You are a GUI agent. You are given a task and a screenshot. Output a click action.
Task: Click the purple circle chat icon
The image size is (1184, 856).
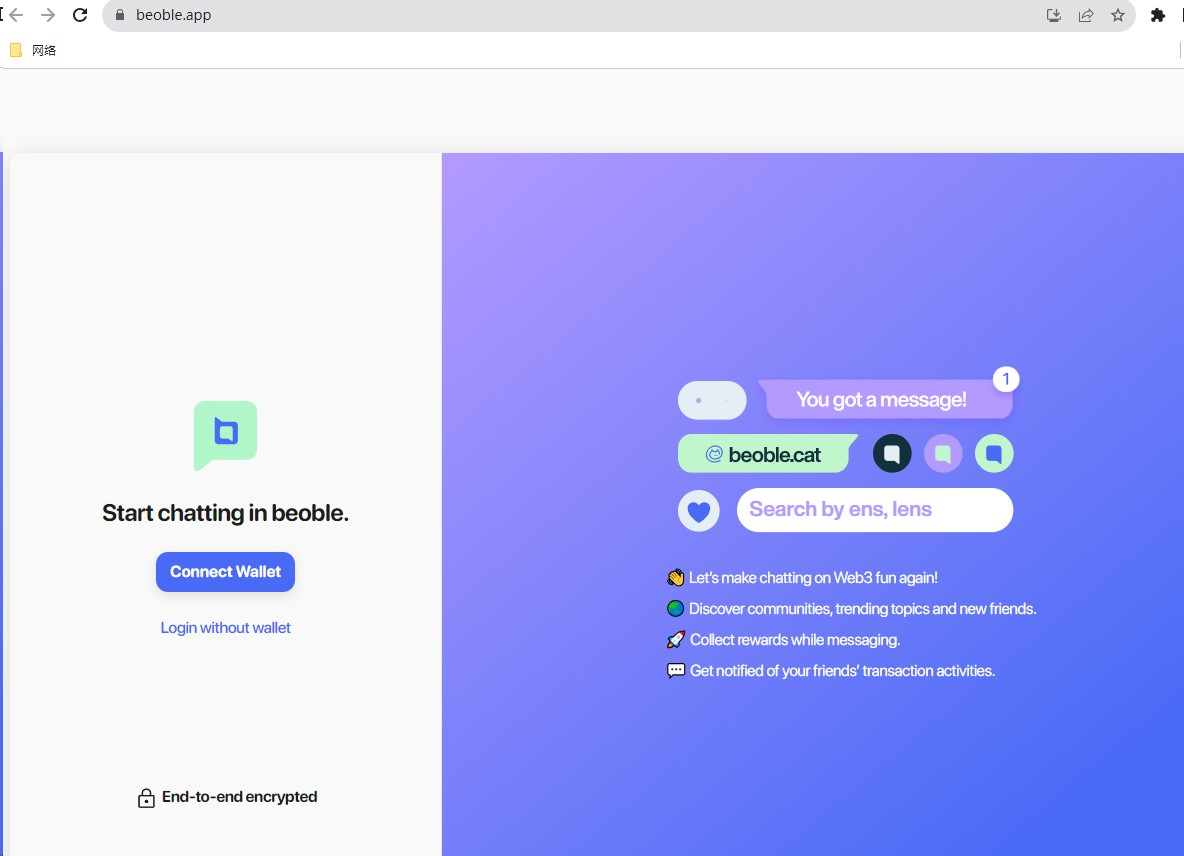943,454
